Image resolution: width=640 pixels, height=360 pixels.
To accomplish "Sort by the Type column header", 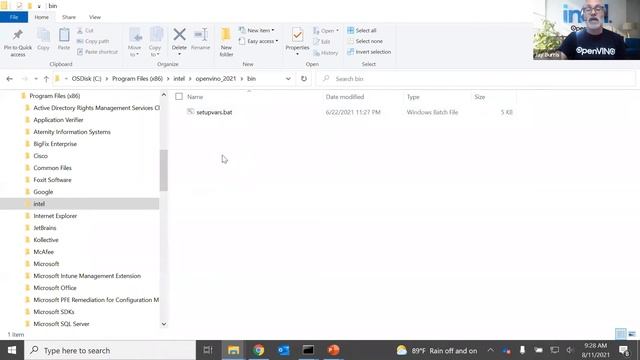I will point(413,97).
